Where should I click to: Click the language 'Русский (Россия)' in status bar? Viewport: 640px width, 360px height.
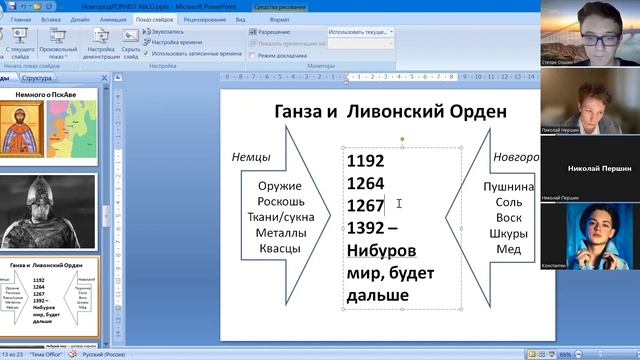[x=104, y=354]
